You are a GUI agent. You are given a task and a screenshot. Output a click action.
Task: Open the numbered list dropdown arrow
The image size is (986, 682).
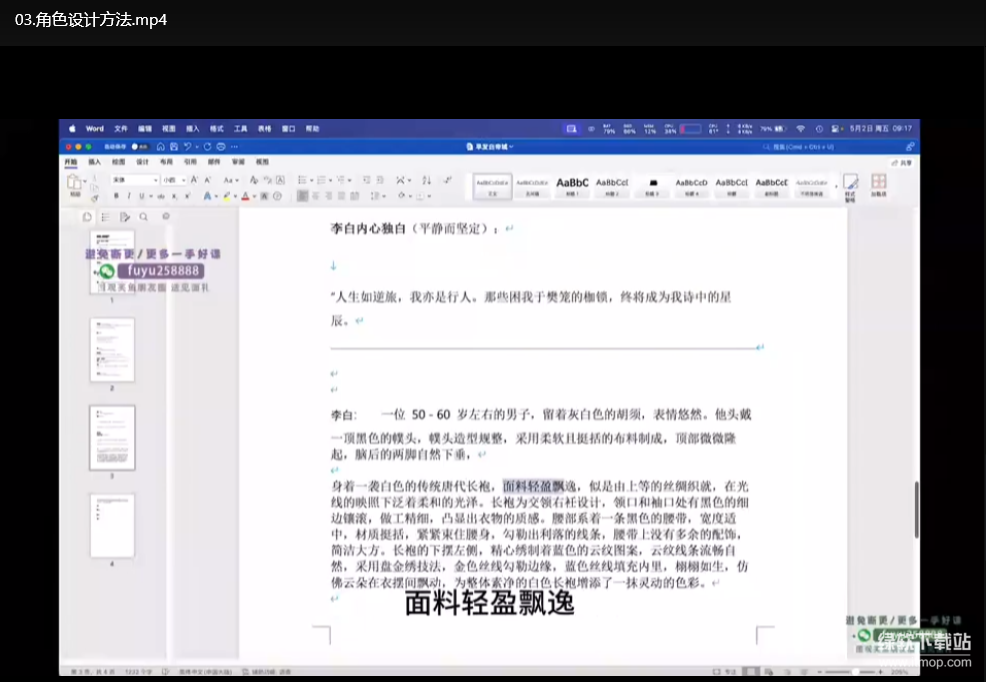coord(331,180)
